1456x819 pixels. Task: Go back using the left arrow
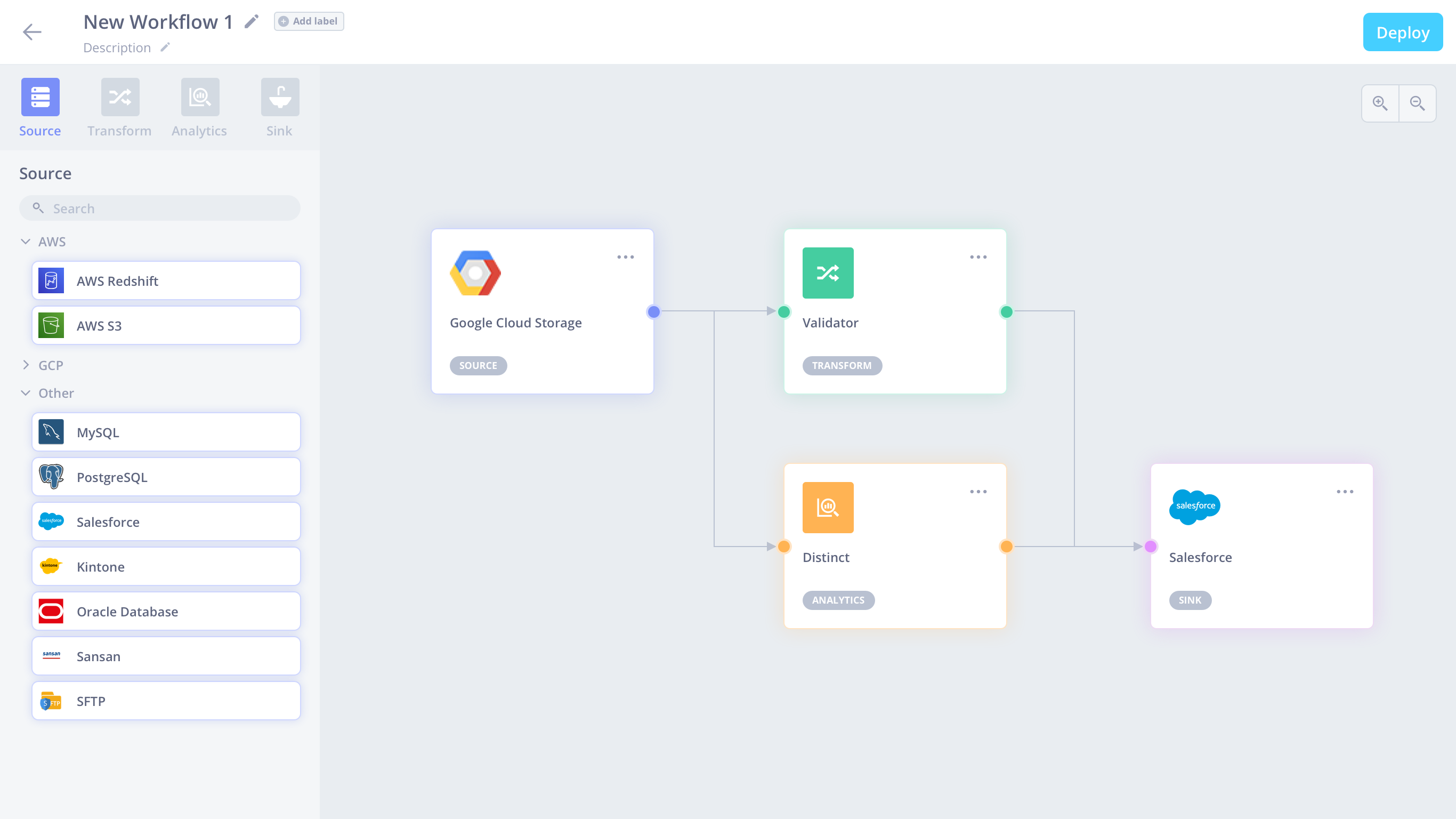(32, 31)
